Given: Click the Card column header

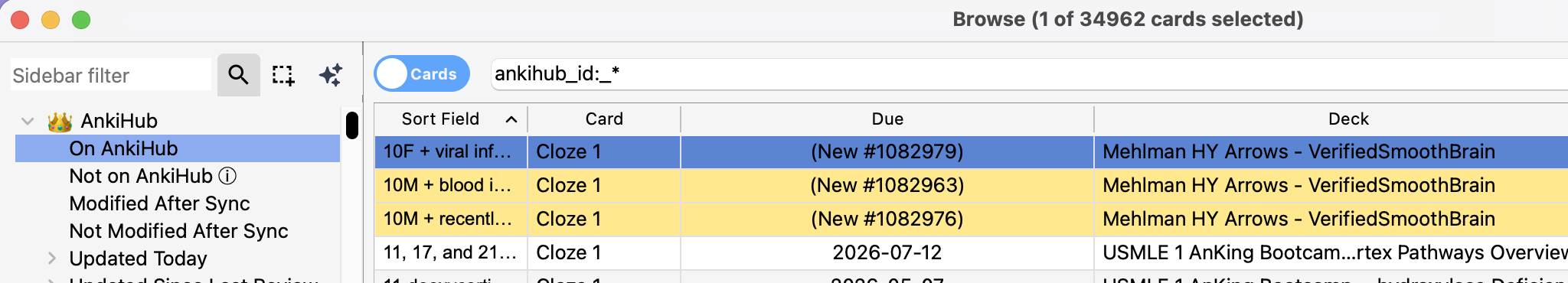Looking at the screenshot, I should [604, 119].
